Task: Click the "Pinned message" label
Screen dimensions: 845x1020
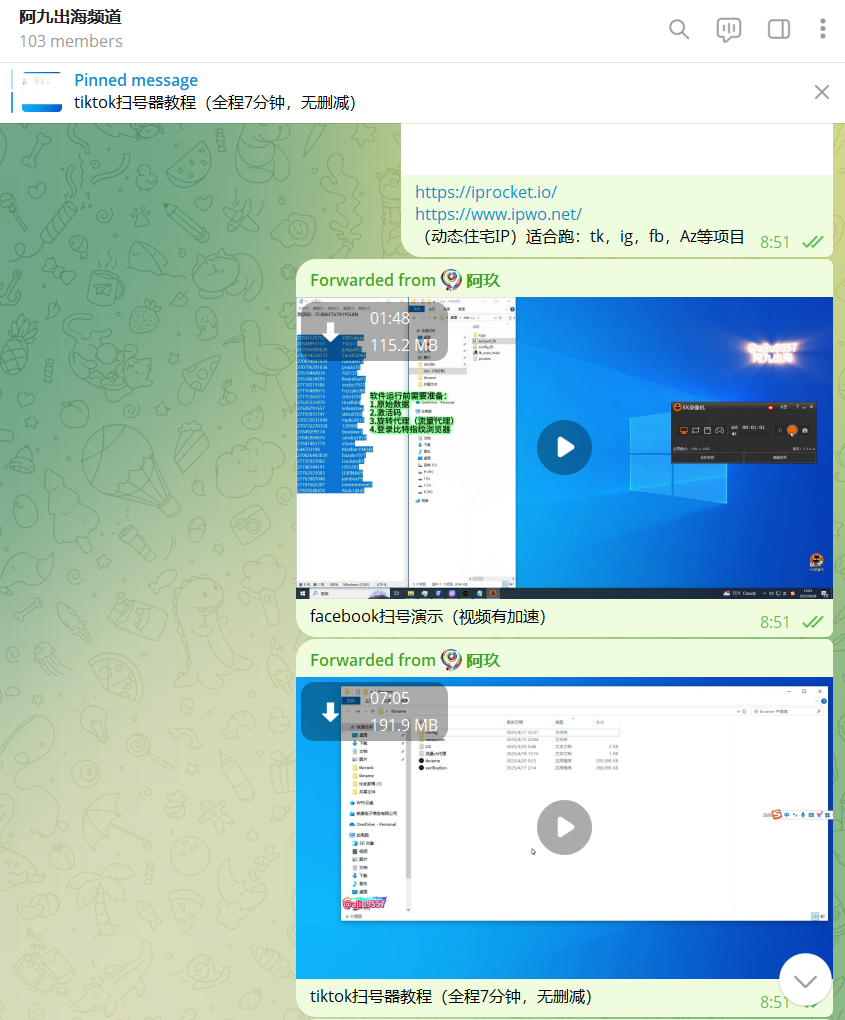Action: pyautogui.click(x=136, y=80)
